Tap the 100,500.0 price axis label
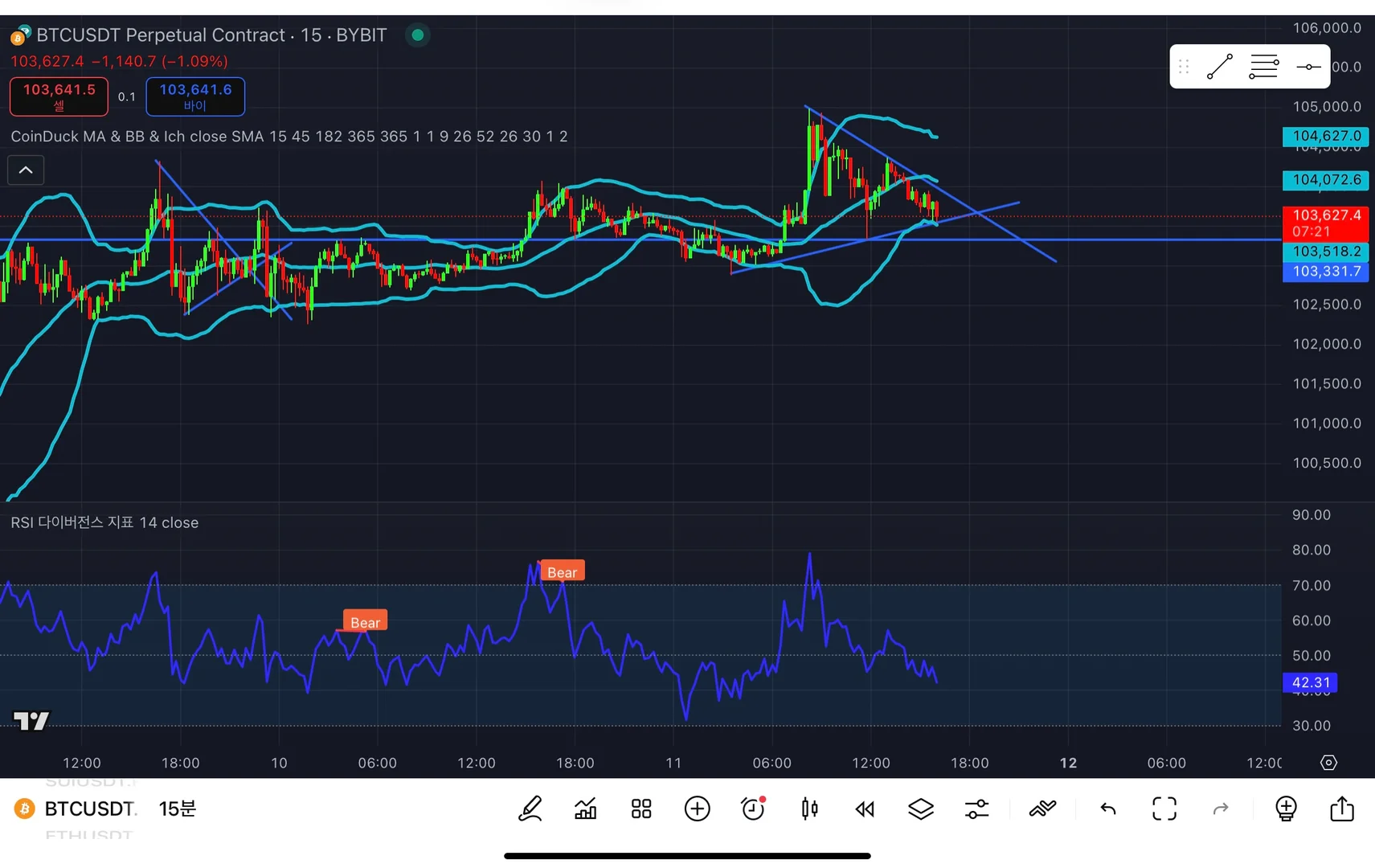1375x868 pixels. [1327, 463]
